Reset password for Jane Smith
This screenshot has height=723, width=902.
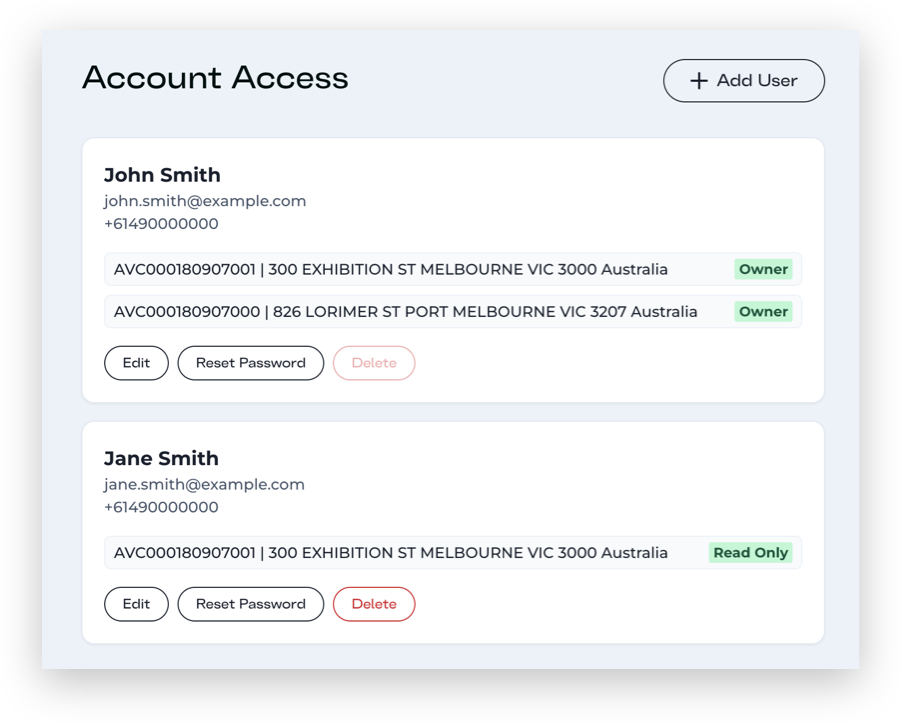click(x=250, y=604)
